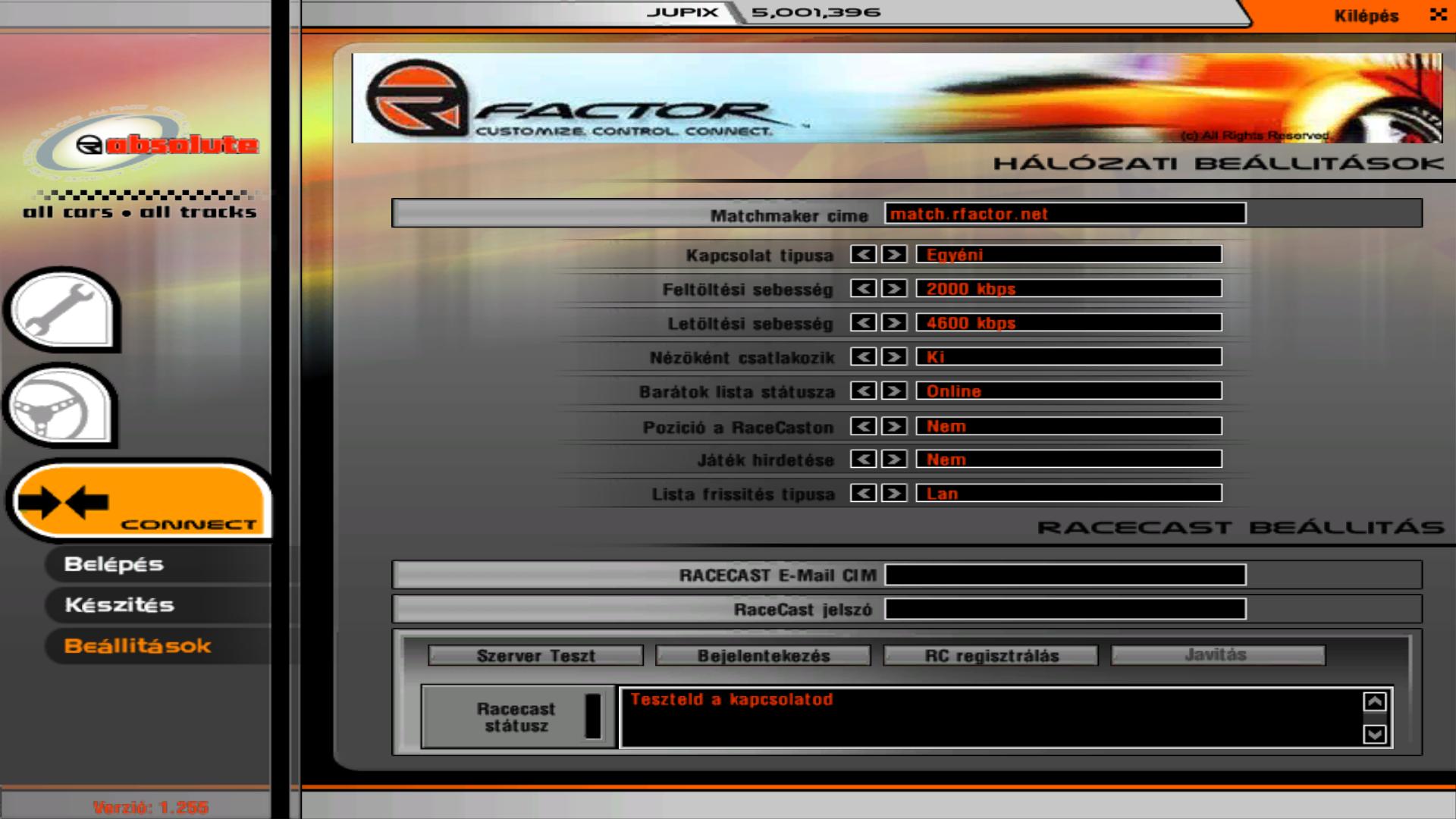1456x819 pixels.
Task: Toggle Nézőként csatlakozik using right arrow
Action: pyautogui.click(x=895, y=356)
